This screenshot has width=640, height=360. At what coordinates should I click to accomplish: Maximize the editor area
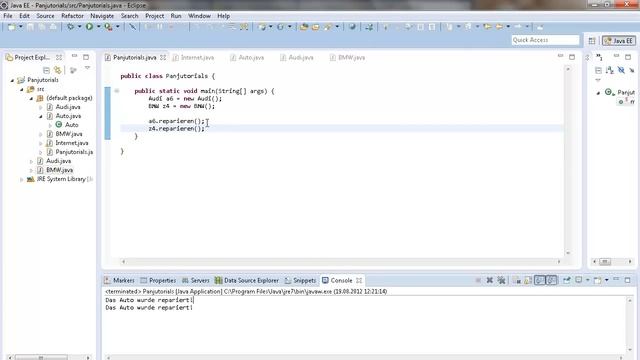tap(572, 57)
